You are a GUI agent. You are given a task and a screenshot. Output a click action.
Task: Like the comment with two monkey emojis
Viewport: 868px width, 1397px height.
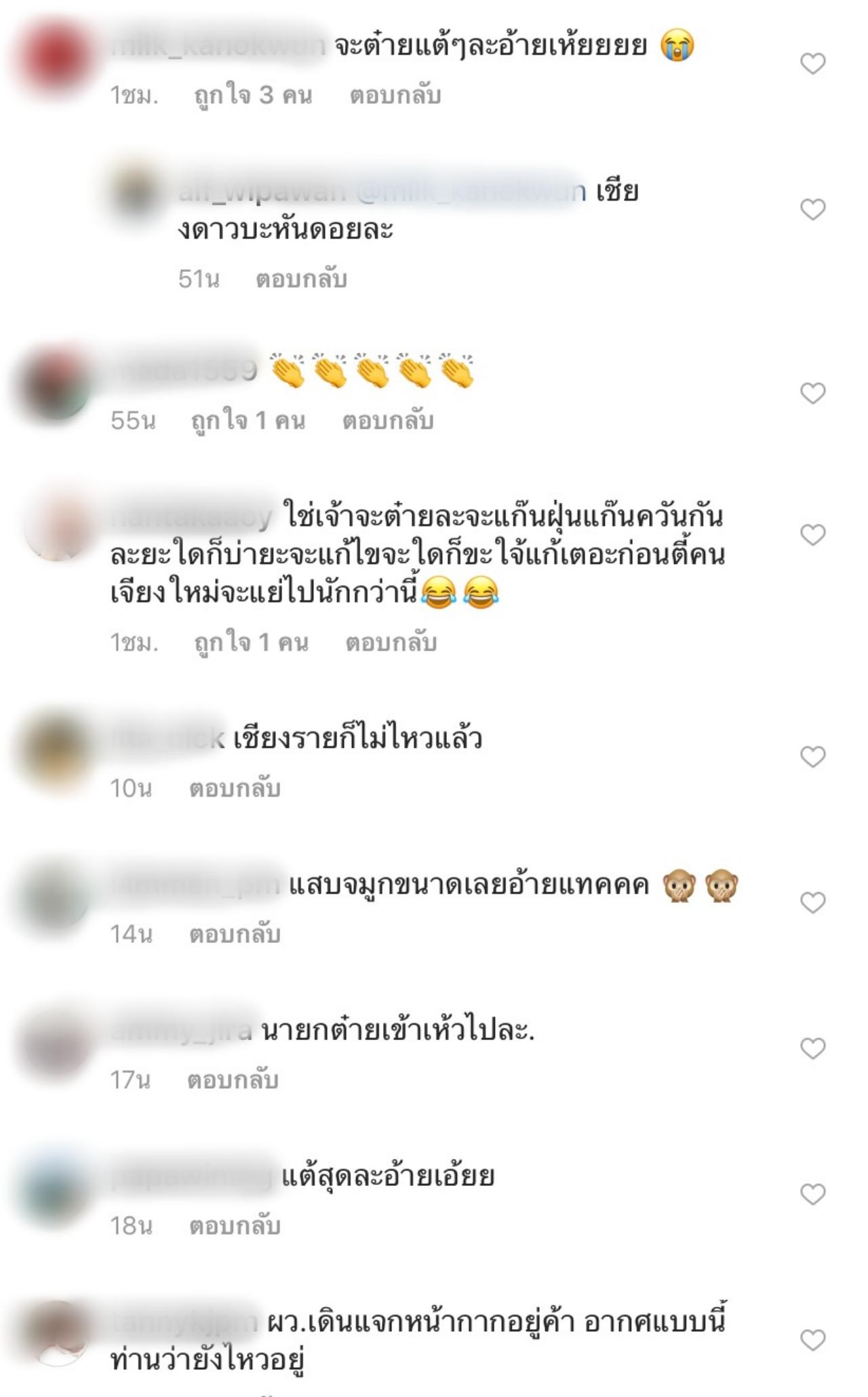pos(812,902)
